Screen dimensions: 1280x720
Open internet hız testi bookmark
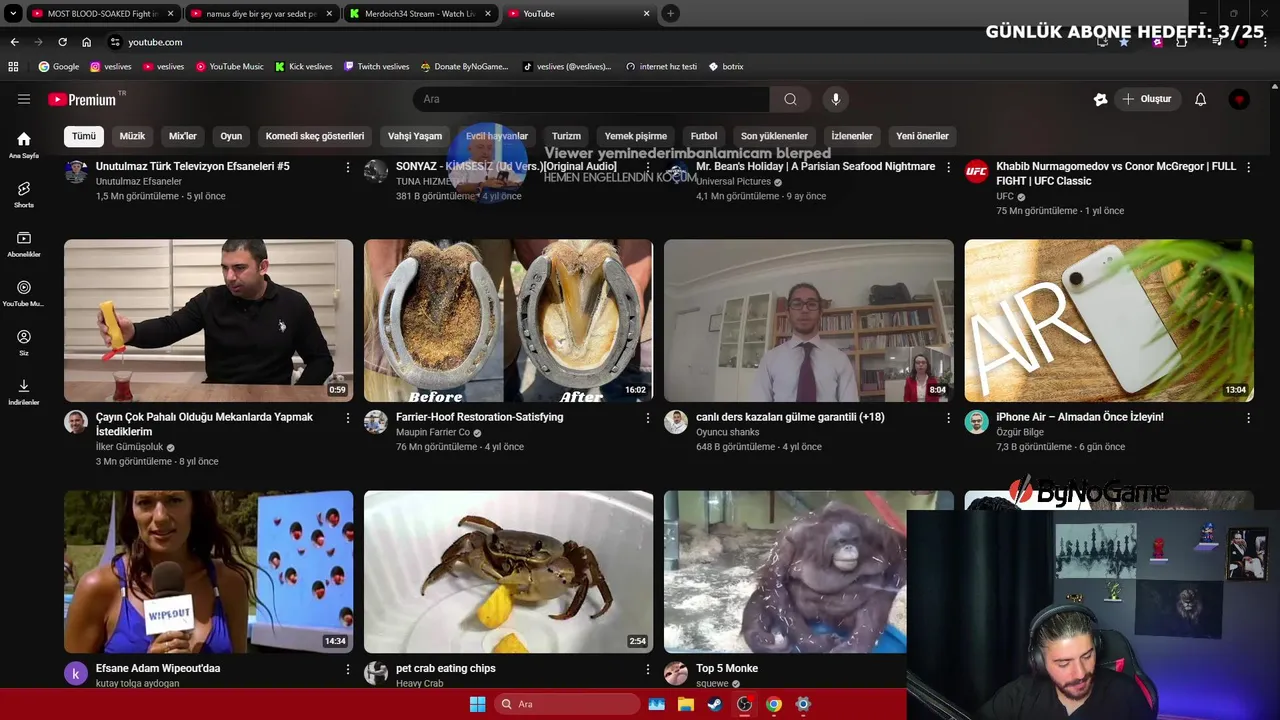tap(661, 66)
